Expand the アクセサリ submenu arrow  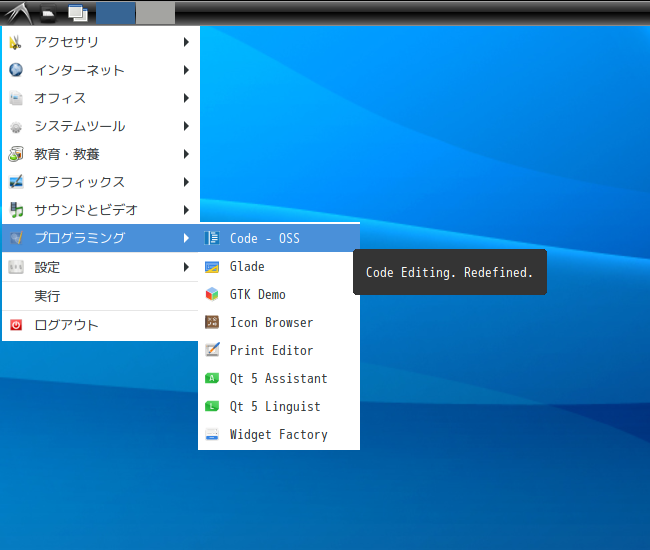click(186, 42)
